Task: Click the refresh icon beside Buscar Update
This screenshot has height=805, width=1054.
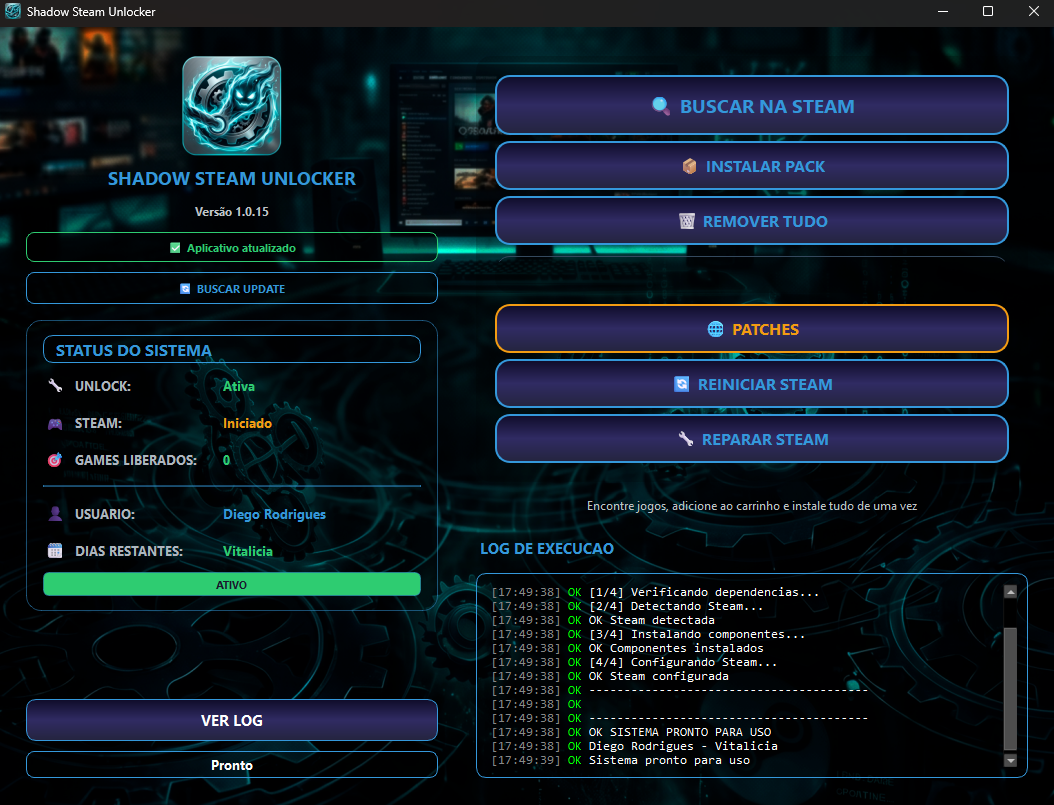Action: (185, 289)
